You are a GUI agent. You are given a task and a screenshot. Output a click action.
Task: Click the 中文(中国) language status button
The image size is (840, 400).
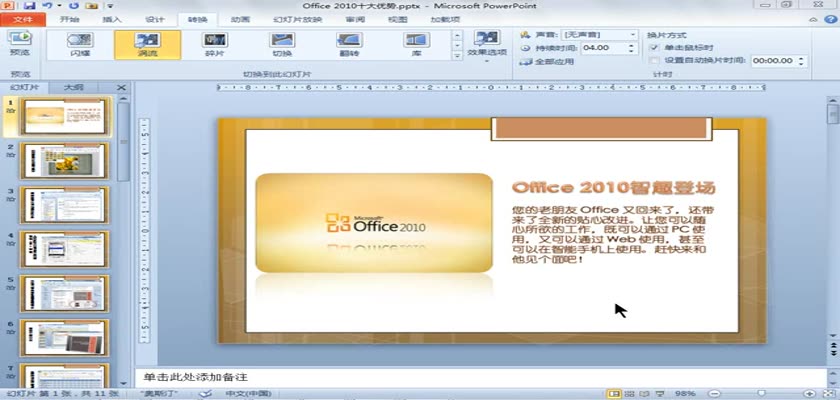pyautogui.click(x=248, y=394)
